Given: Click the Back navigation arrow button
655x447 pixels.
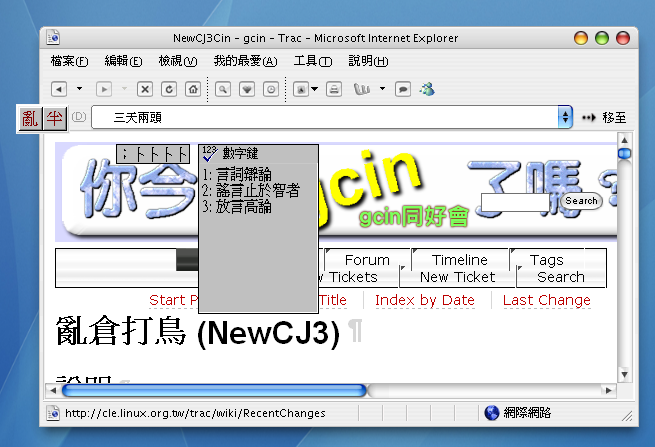Looking at the screenshot, I should coord(58,89).
